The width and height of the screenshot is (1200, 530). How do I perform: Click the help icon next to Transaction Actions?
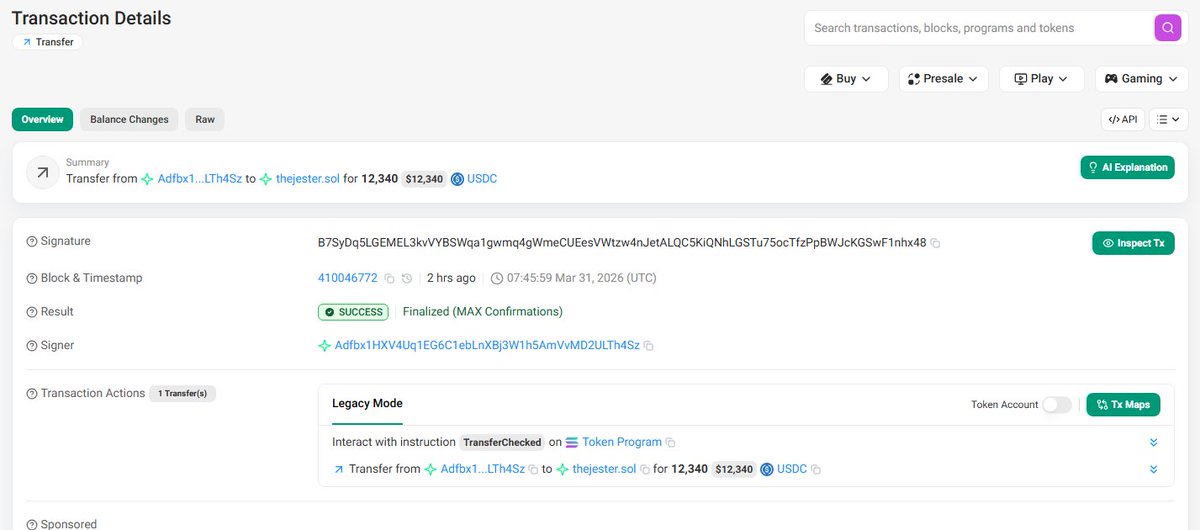point(32,394)
